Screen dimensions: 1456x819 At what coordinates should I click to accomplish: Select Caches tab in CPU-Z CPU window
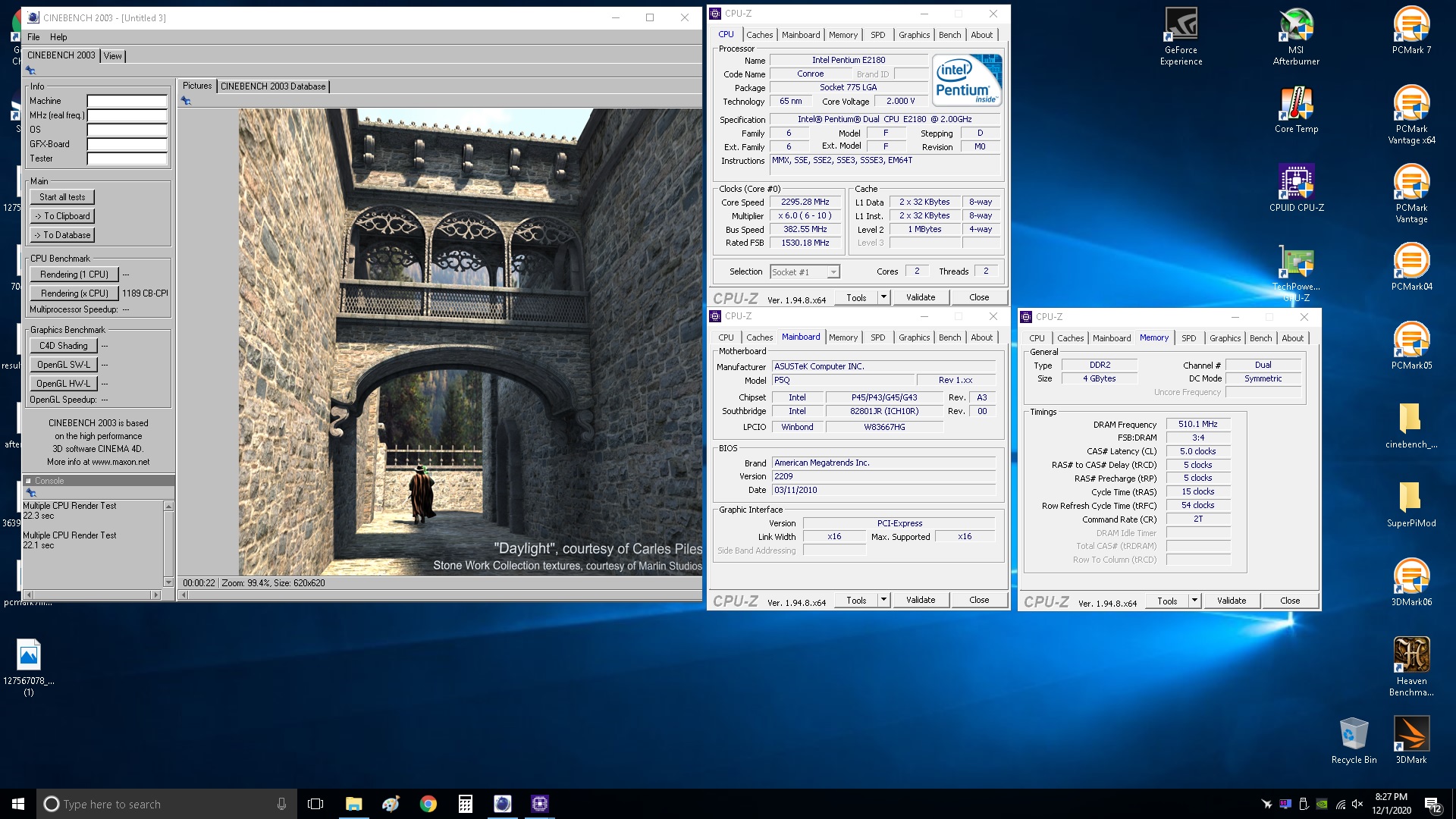coord(759,35)
